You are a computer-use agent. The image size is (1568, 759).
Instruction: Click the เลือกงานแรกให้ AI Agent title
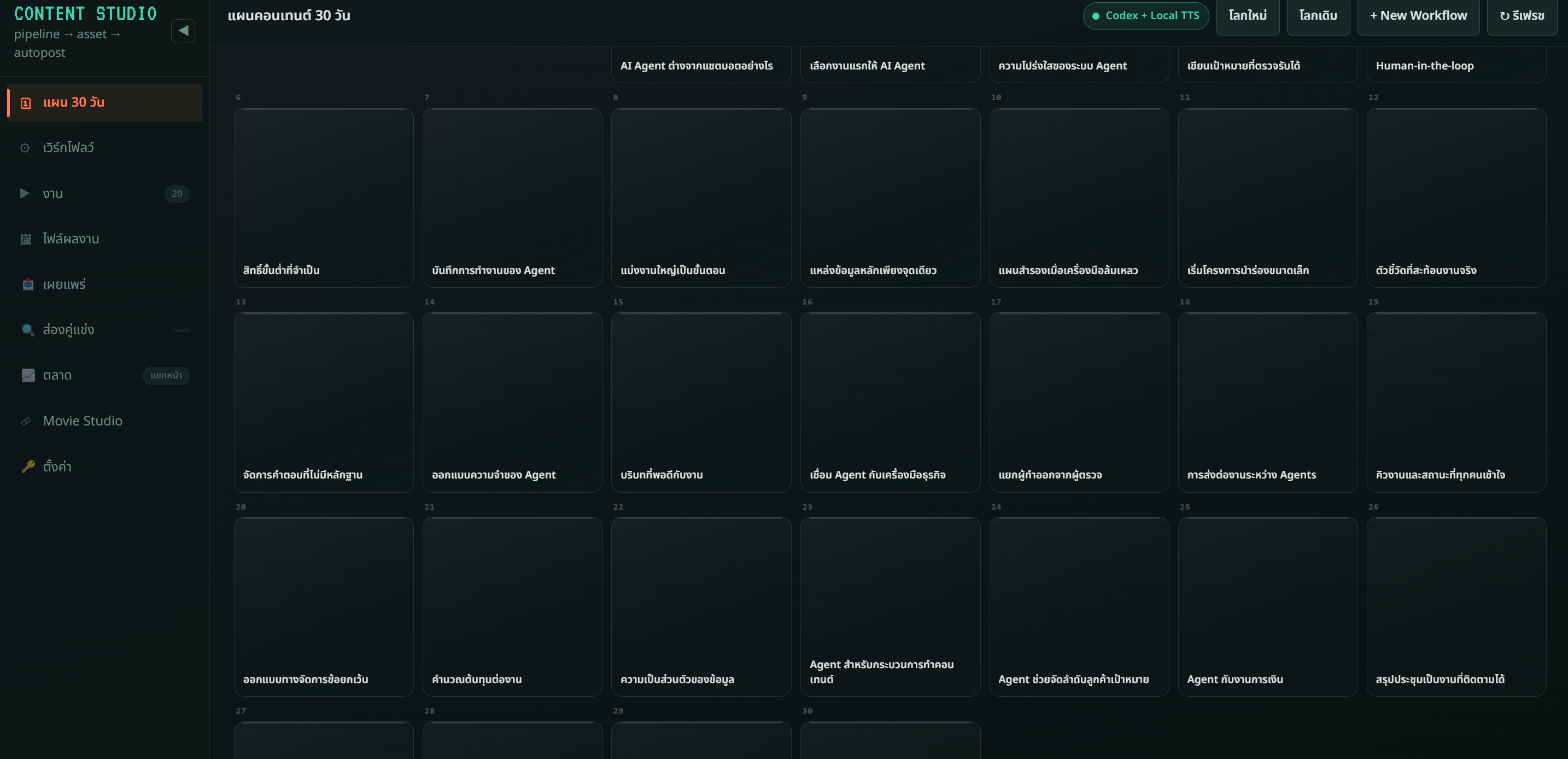pos(867,66)
